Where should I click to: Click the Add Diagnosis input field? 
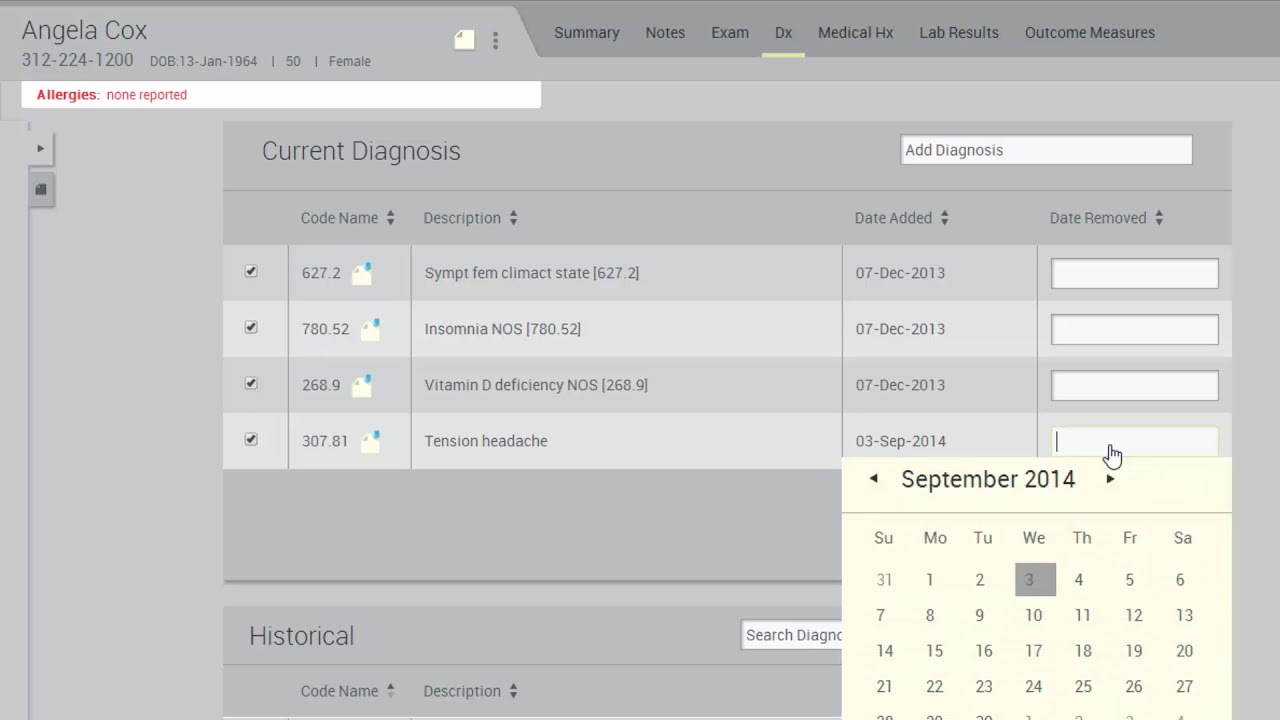1046,150
